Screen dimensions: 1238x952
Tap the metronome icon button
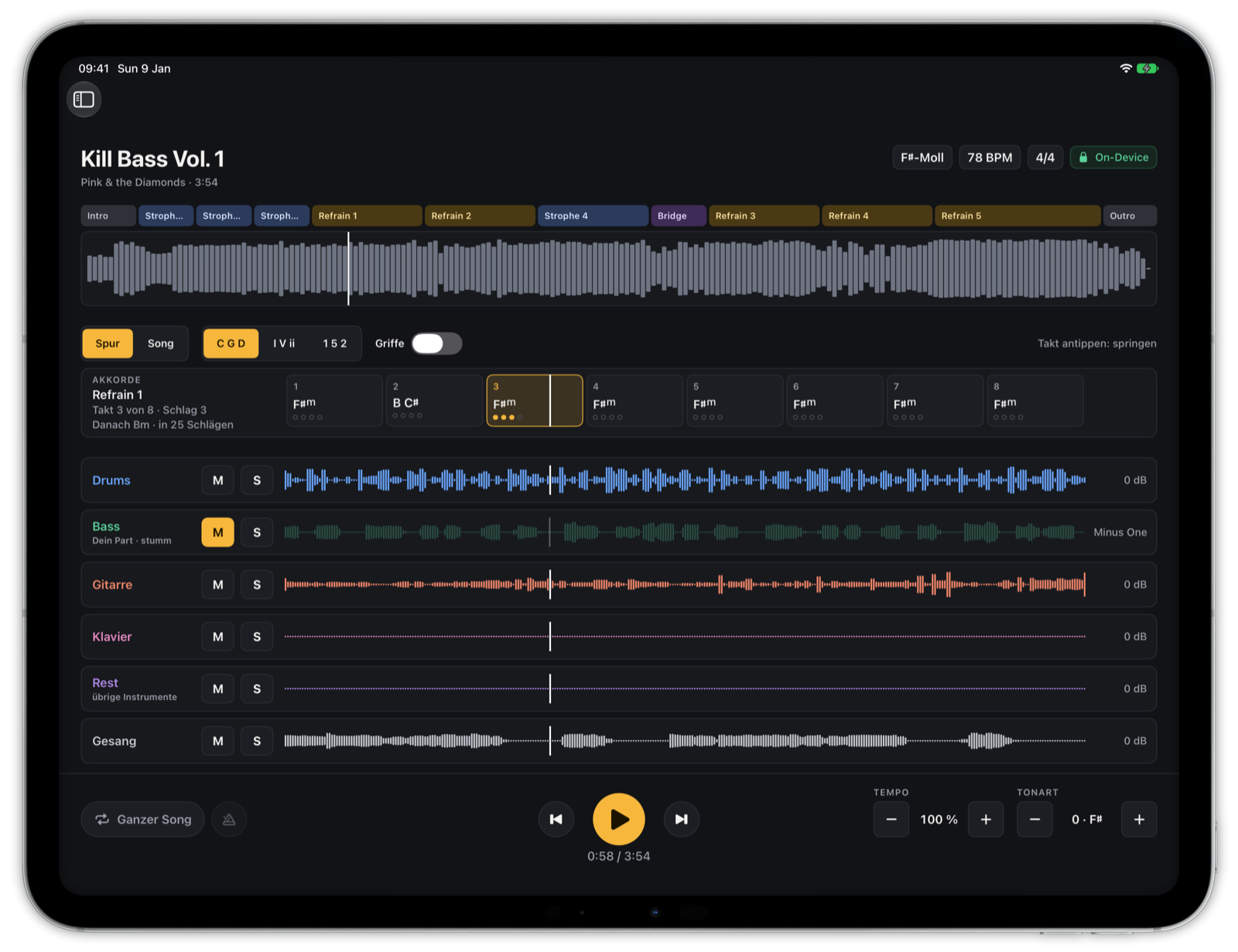point(229,819)
